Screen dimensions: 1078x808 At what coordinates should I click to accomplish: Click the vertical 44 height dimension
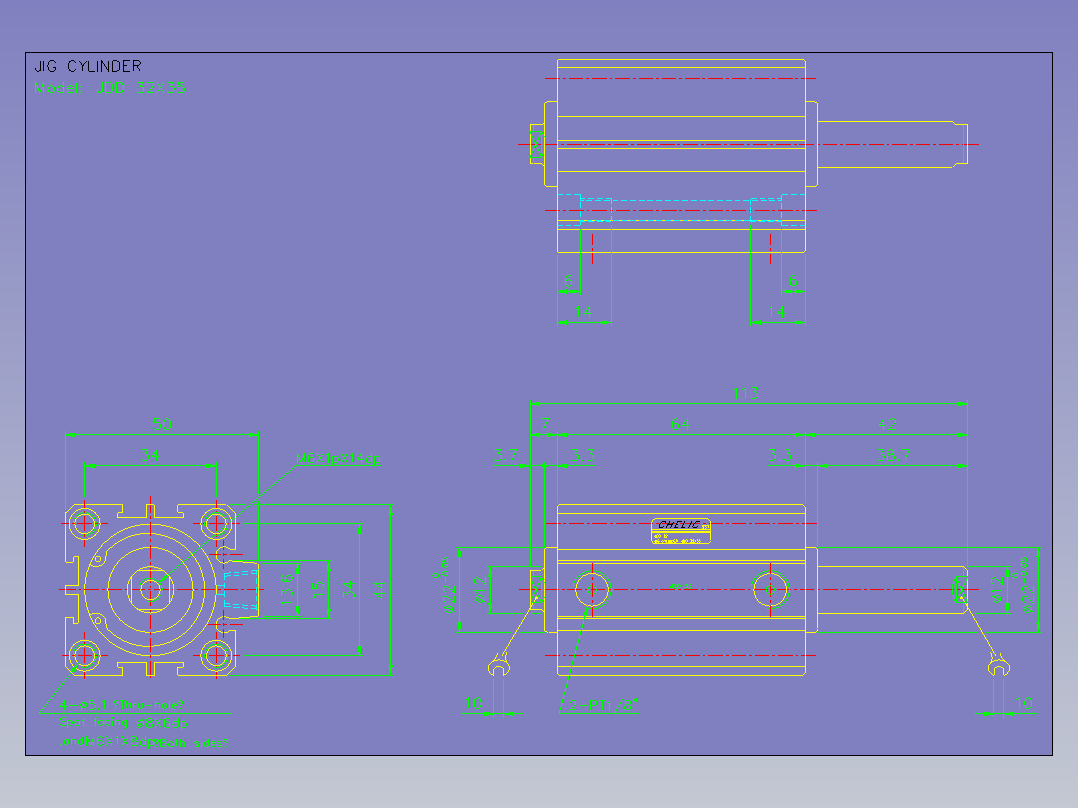point(381,589)
